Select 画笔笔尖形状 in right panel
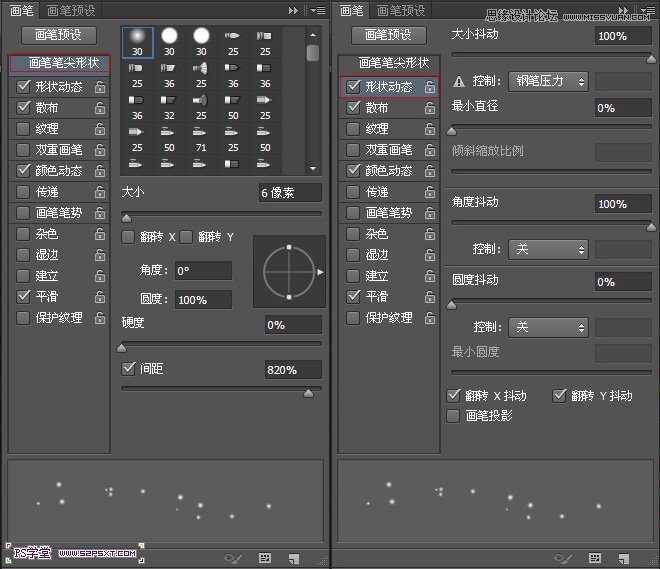The image size is (660, 569). [389, 63]
